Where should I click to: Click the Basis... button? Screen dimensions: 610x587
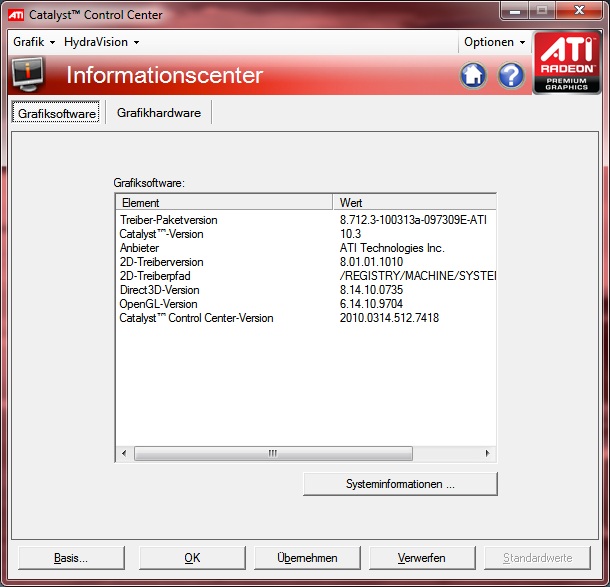click(x=71, y=558)
